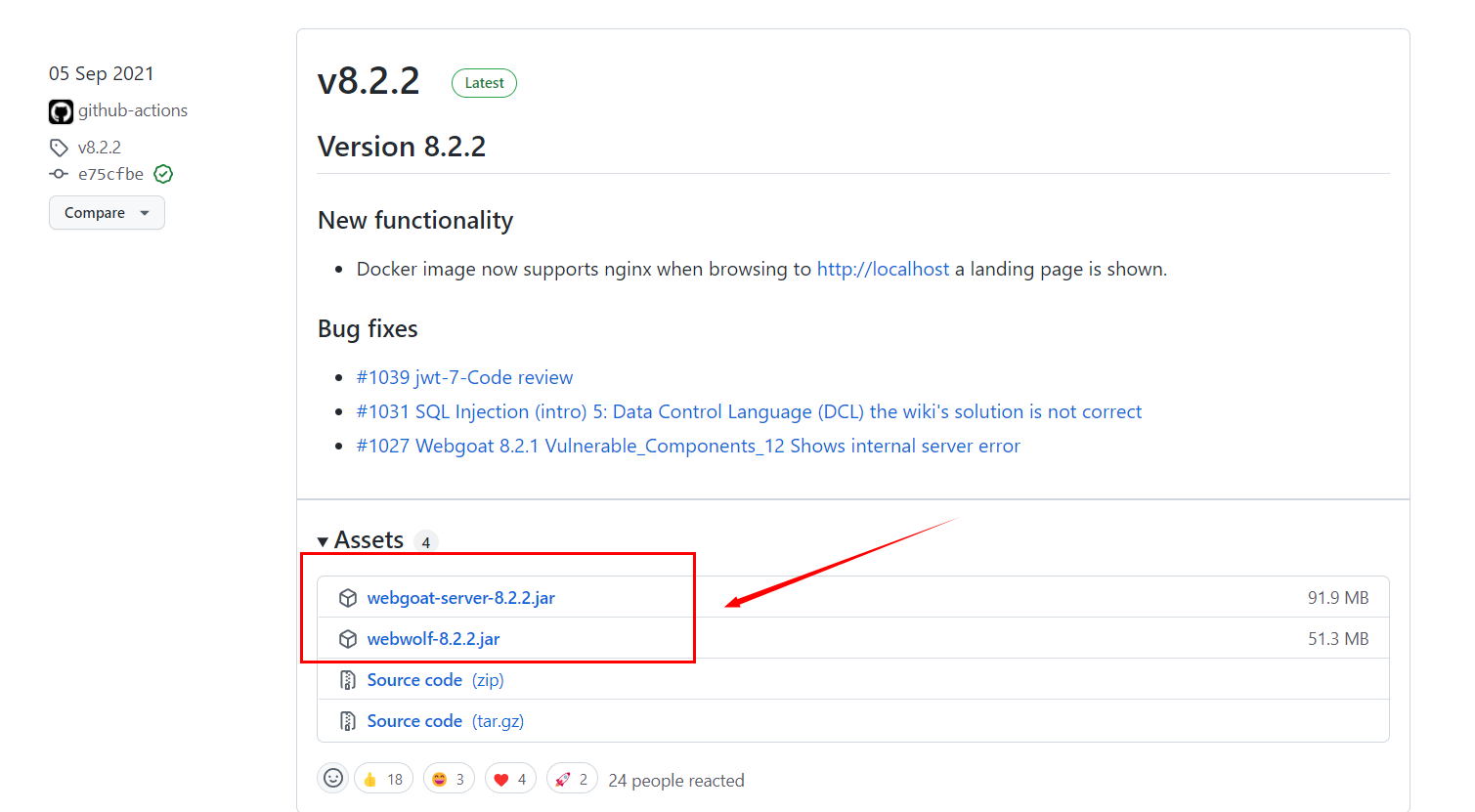Click the Assets count badge showing 4

click(x=425, y=542)
